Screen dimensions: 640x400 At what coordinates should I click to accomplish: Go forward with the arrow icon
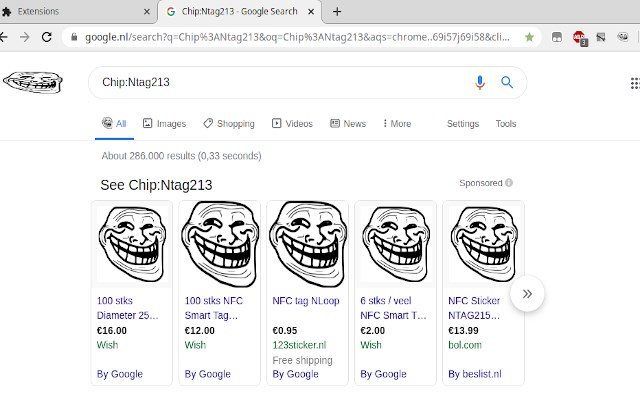(x=25, y=37)
